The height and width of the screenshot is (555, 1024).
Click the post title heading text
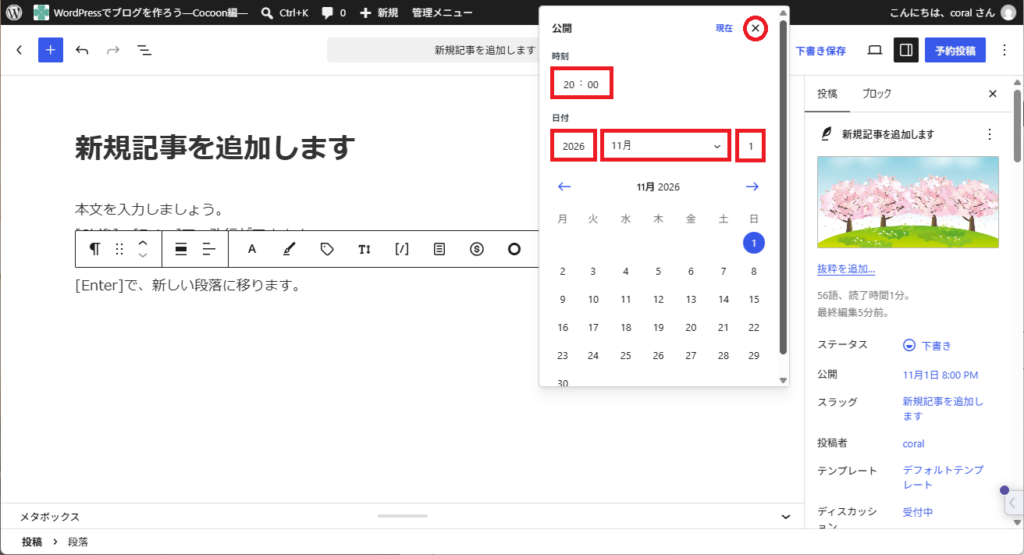click(215, 148)
